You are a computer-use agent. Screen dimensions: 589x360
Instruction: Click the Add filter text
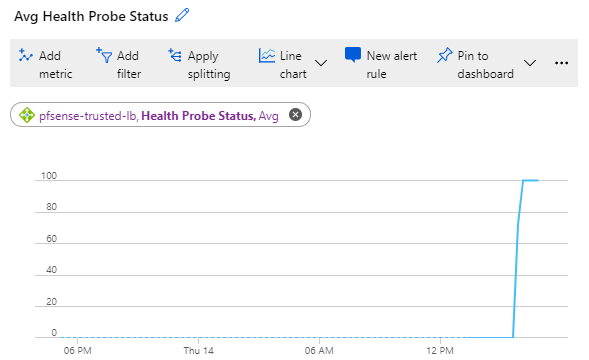(128, 65)
